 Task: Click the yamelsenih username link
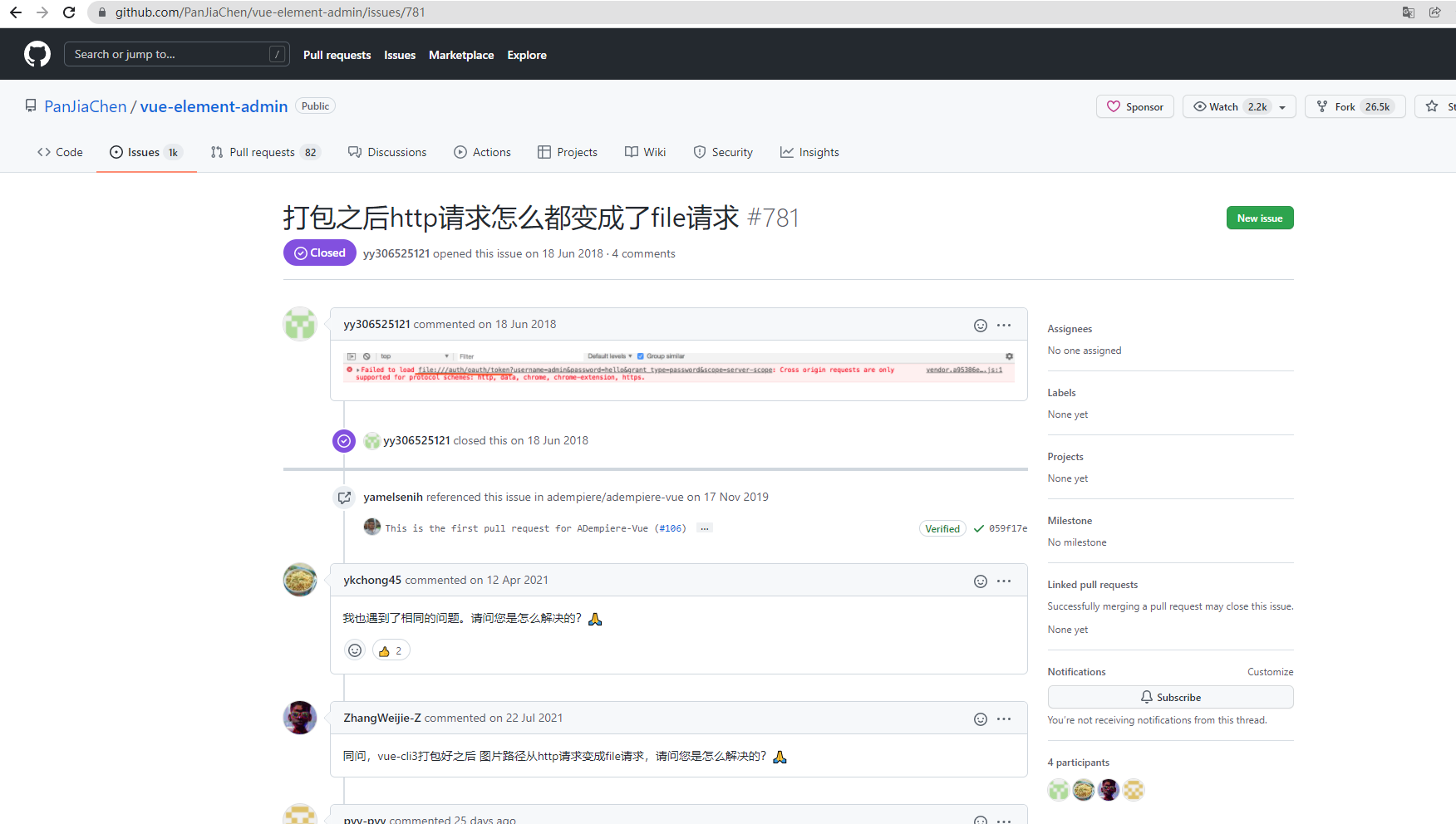coord(393,497)
